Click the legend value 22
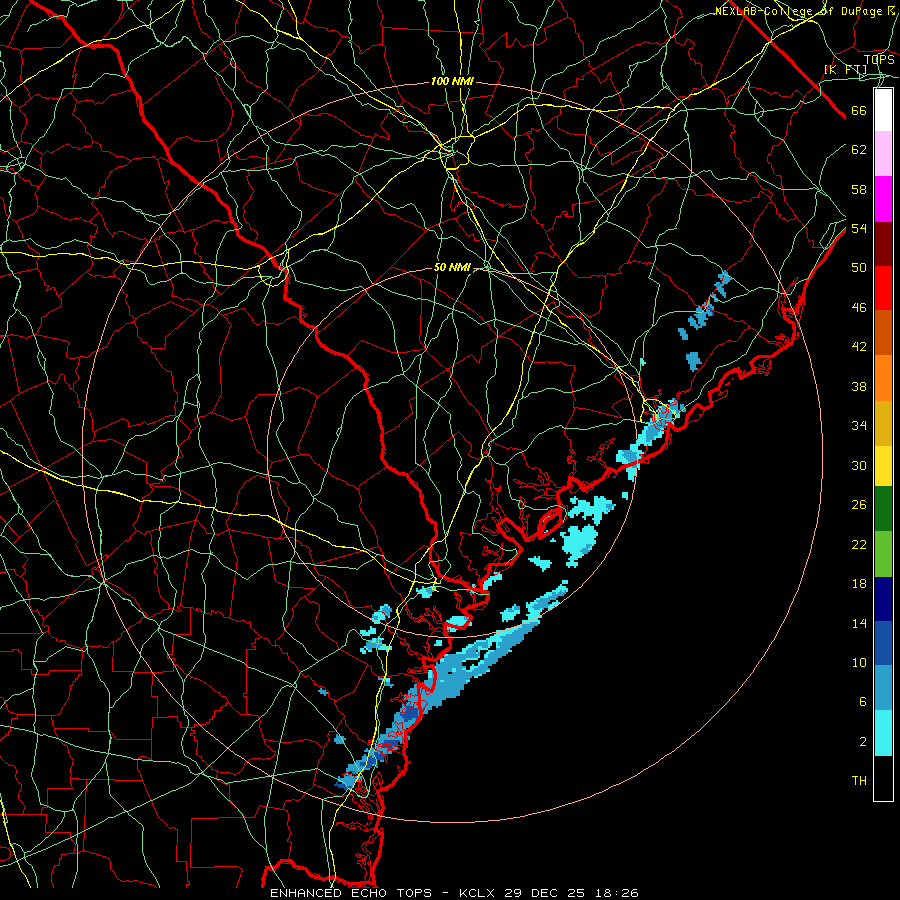This screenshot has height=900, width=900. click(859, 544)
